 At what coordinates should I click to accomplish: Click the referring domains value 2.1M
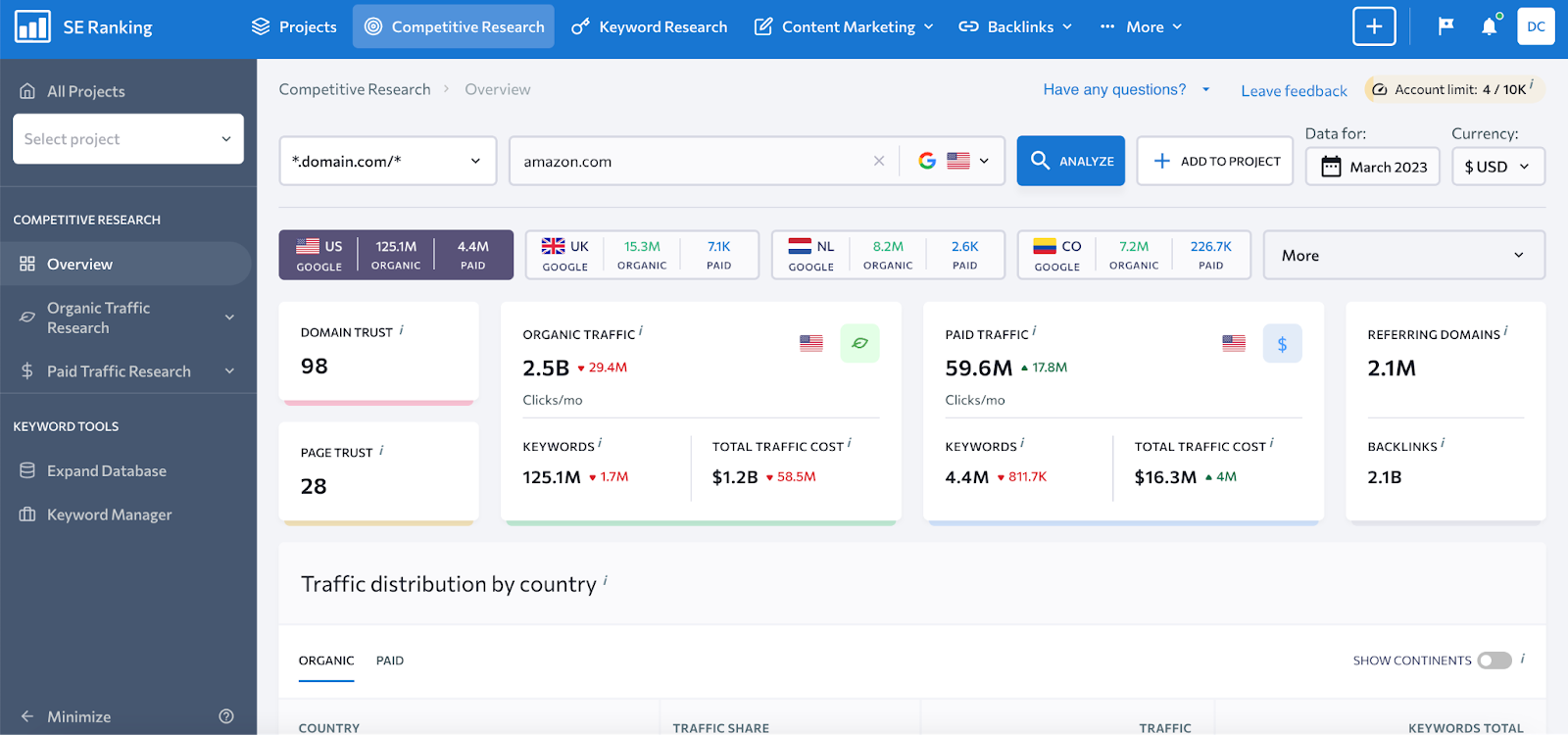(x=1392, y=368)
